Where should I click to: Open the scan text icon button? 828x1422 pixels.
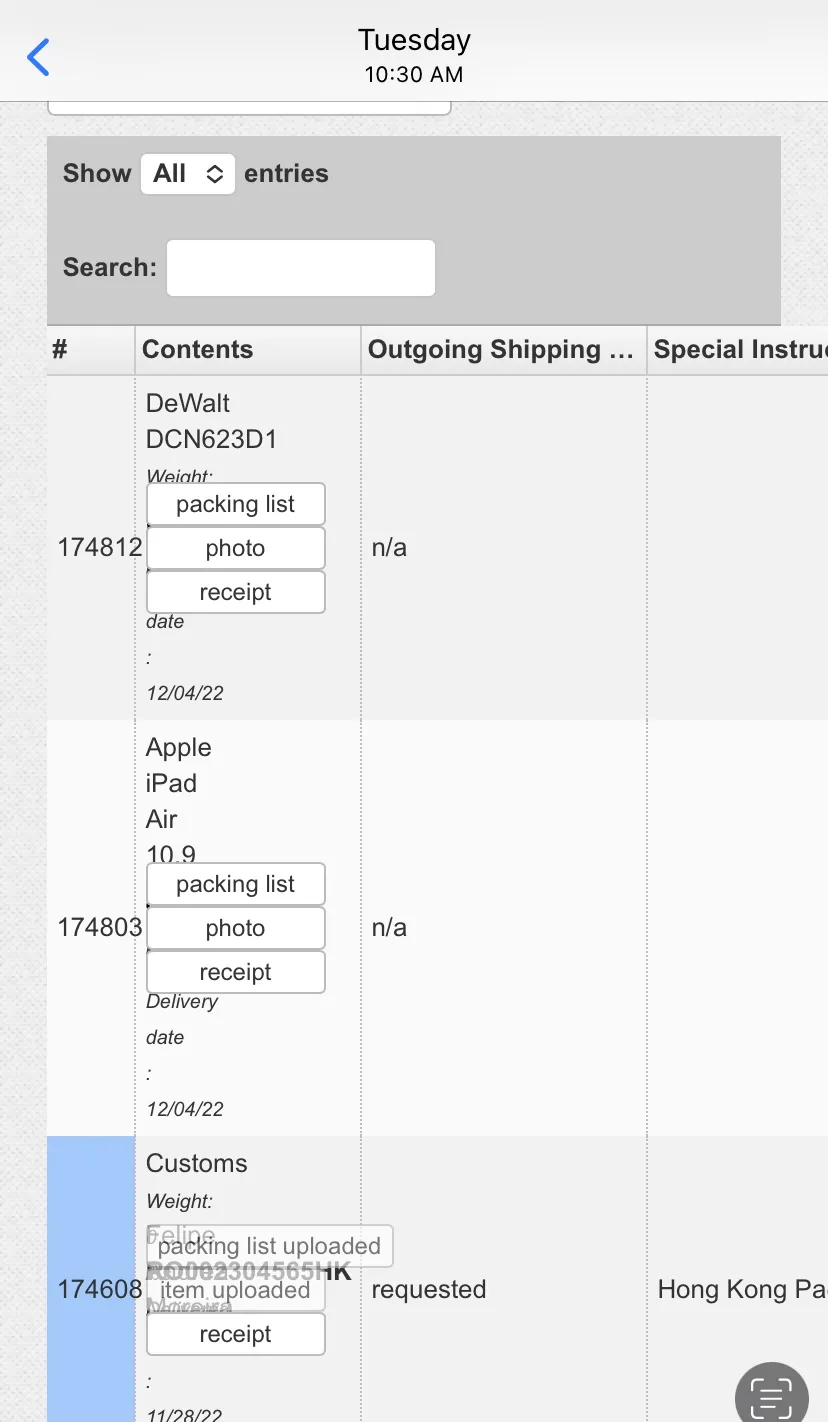click(771, 1394)
